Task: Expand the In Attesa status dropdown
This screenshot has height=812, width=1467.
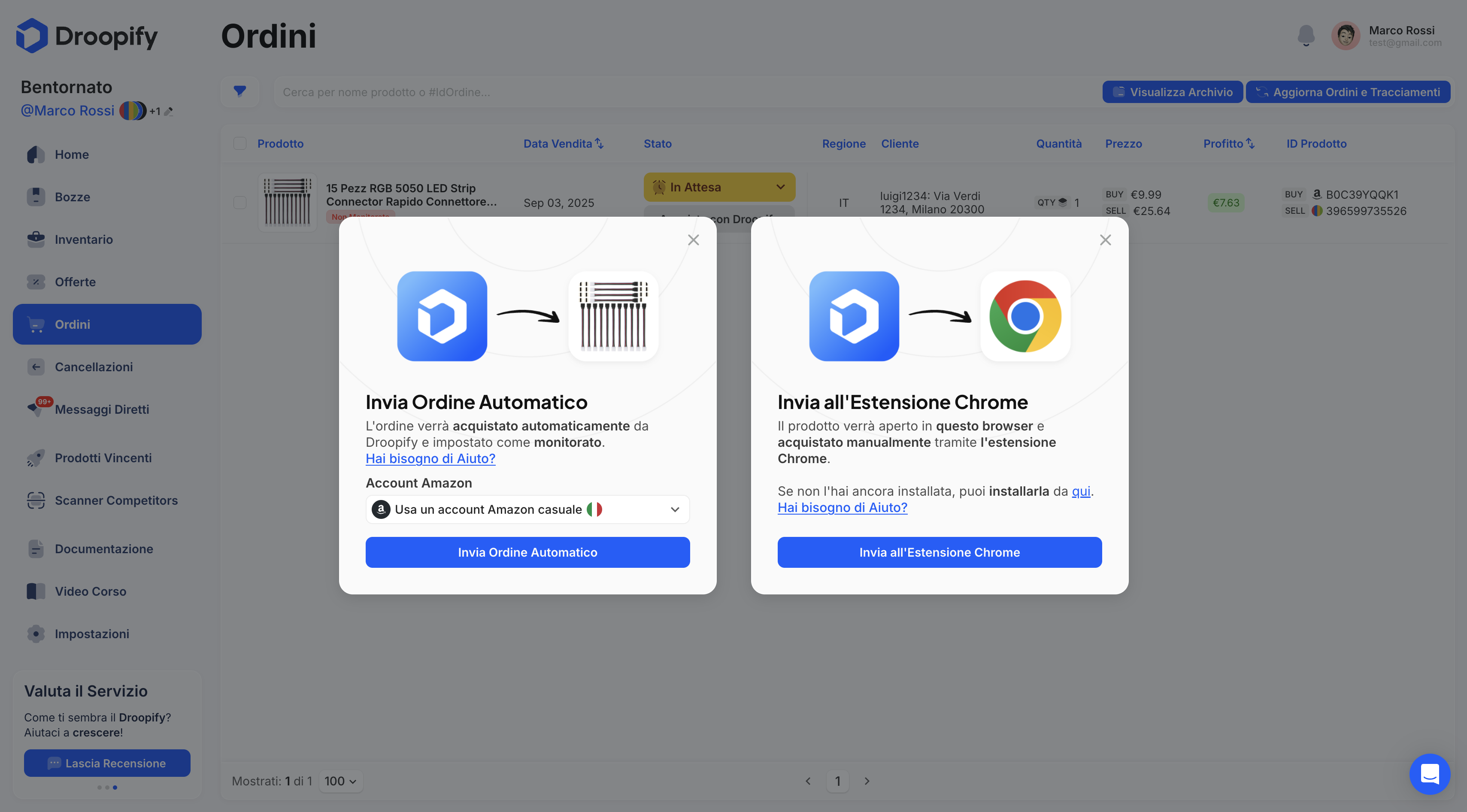Action: point(719,187)
